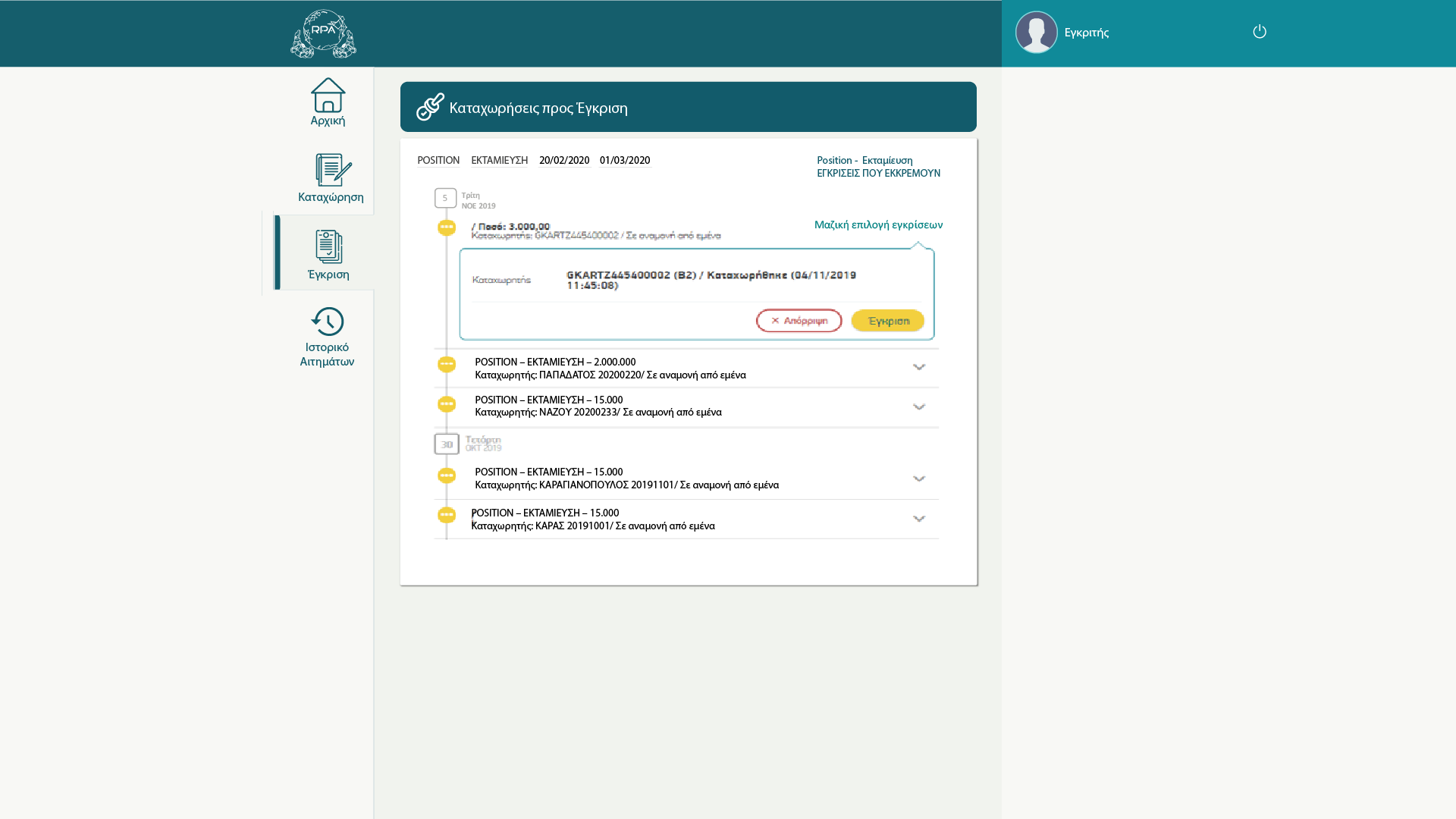Expand the ΝΑΖΟΥ 20200233 entry
Screen dimensions: 1456x819
[x=919, y=407]
